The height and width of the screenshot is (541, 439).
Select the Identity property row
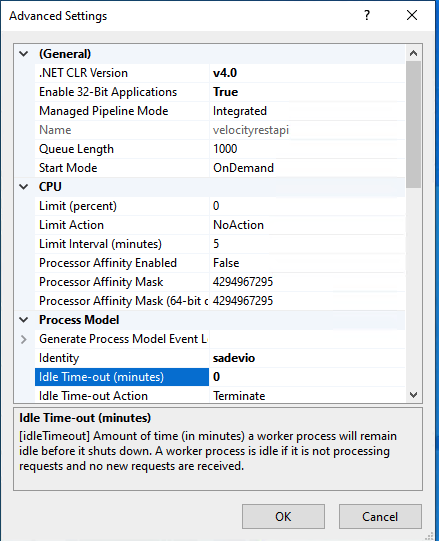click(x=220, y=358)
